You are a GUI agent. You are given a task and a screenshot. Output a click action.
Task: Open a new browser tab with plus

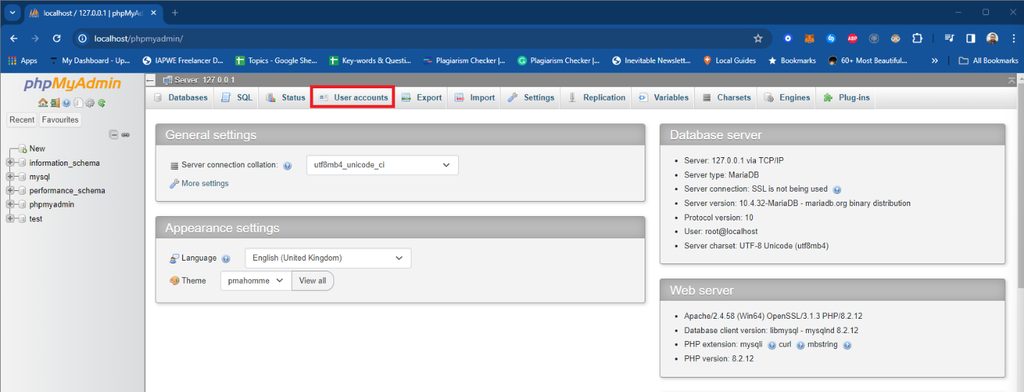click(x=175, y=12)
